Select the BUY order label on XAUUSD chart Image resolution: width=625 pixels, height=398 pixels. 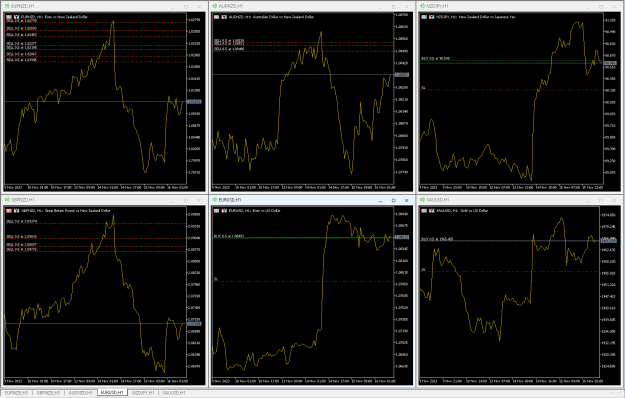coord(437,239)
